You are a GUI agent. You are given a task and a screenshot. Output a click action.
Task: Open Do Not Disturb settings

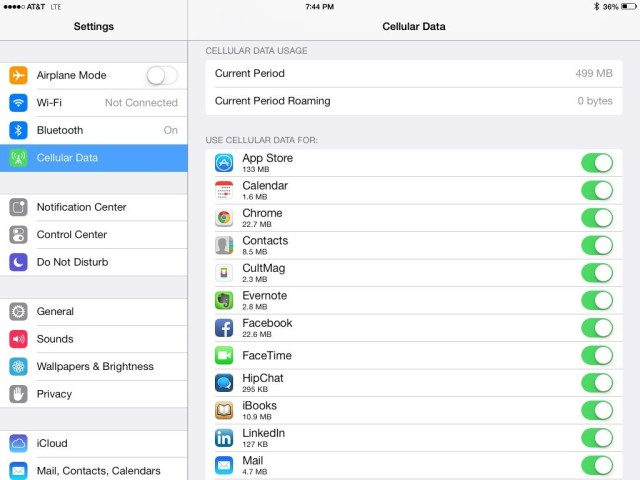pyautogui.click(x=94, y=262)
